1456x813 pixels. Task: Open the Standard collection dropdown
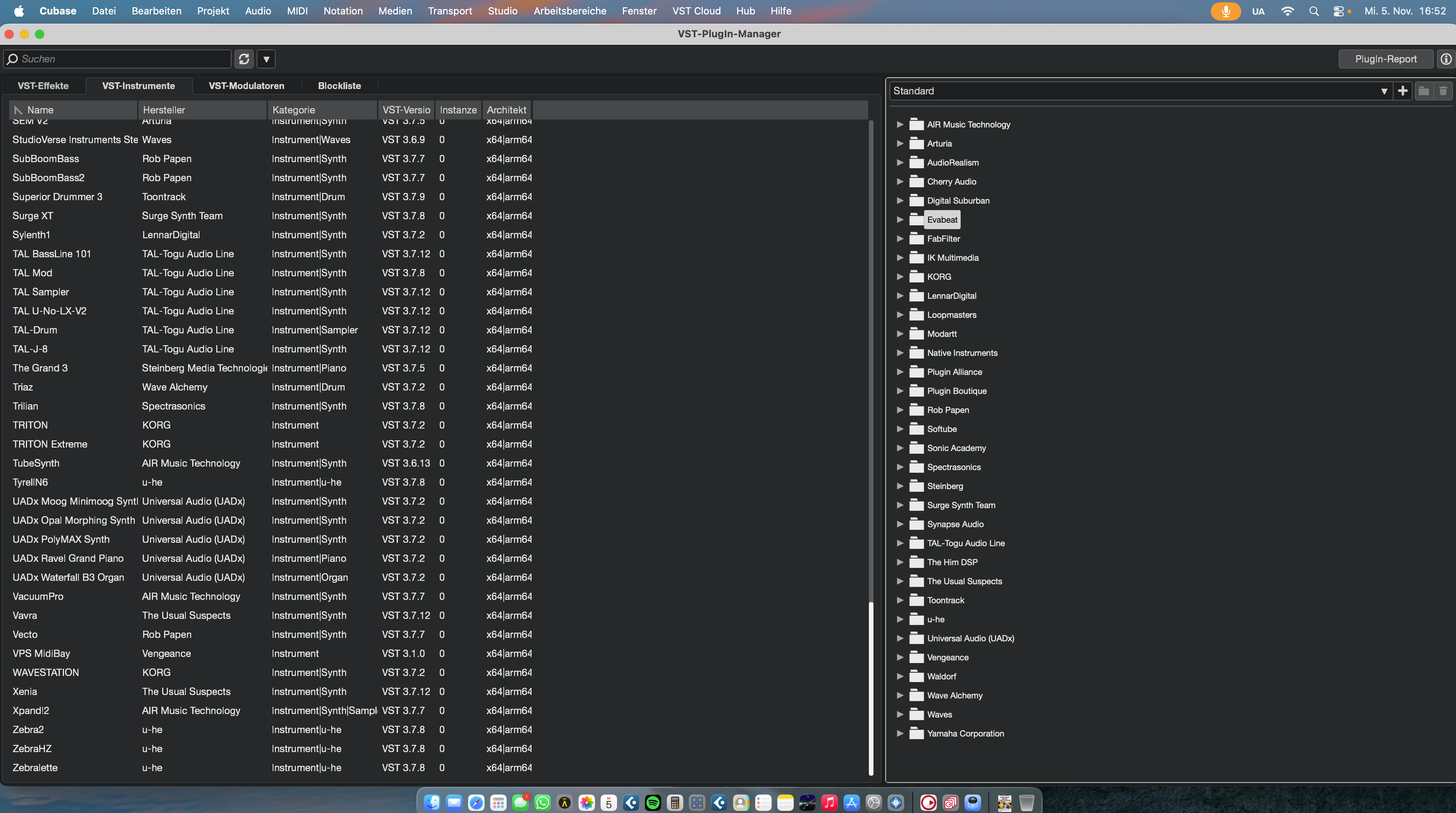(1384, 91)
